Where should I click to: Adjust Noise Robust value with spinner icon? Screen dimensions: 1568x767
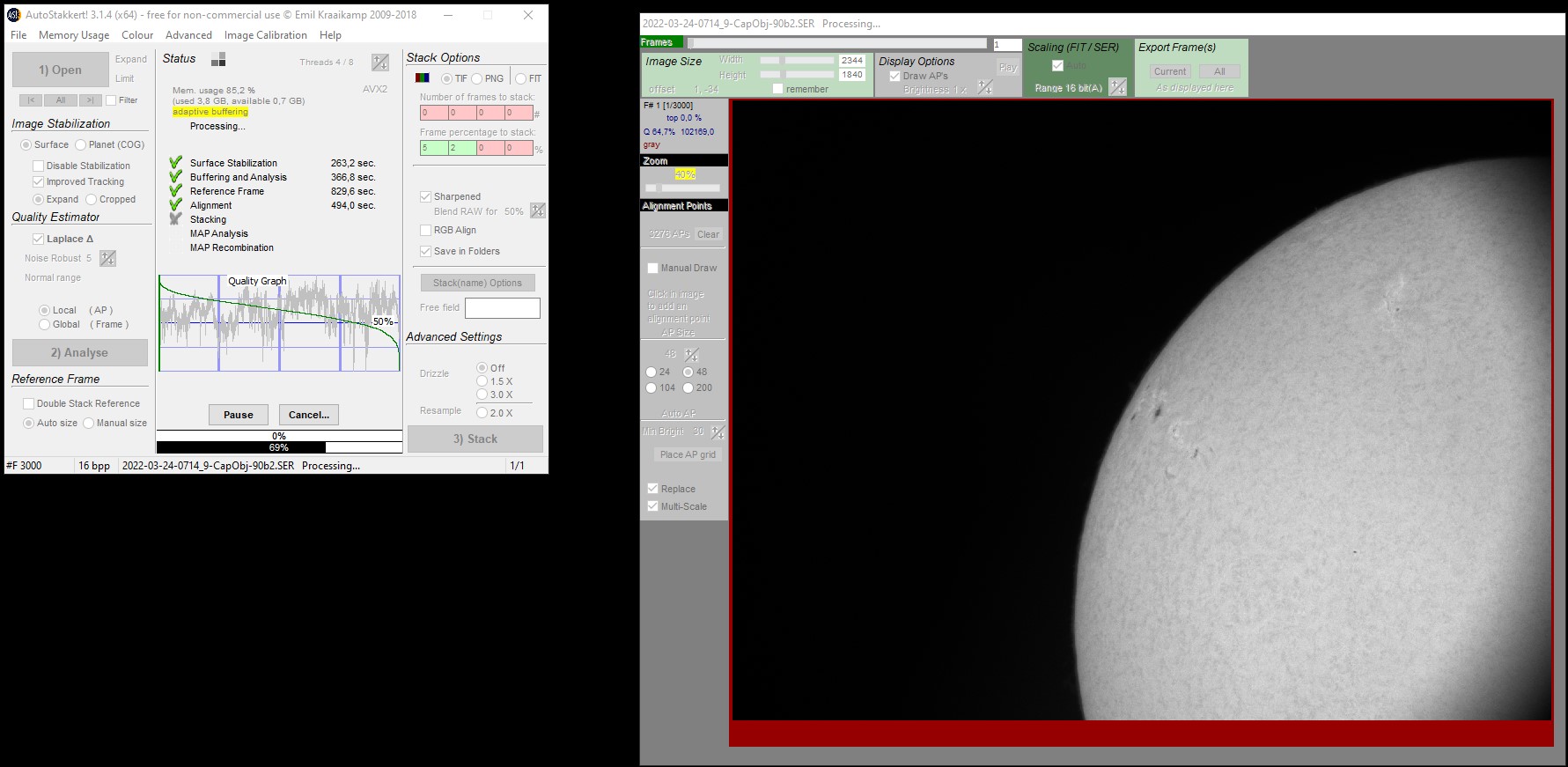107,258
